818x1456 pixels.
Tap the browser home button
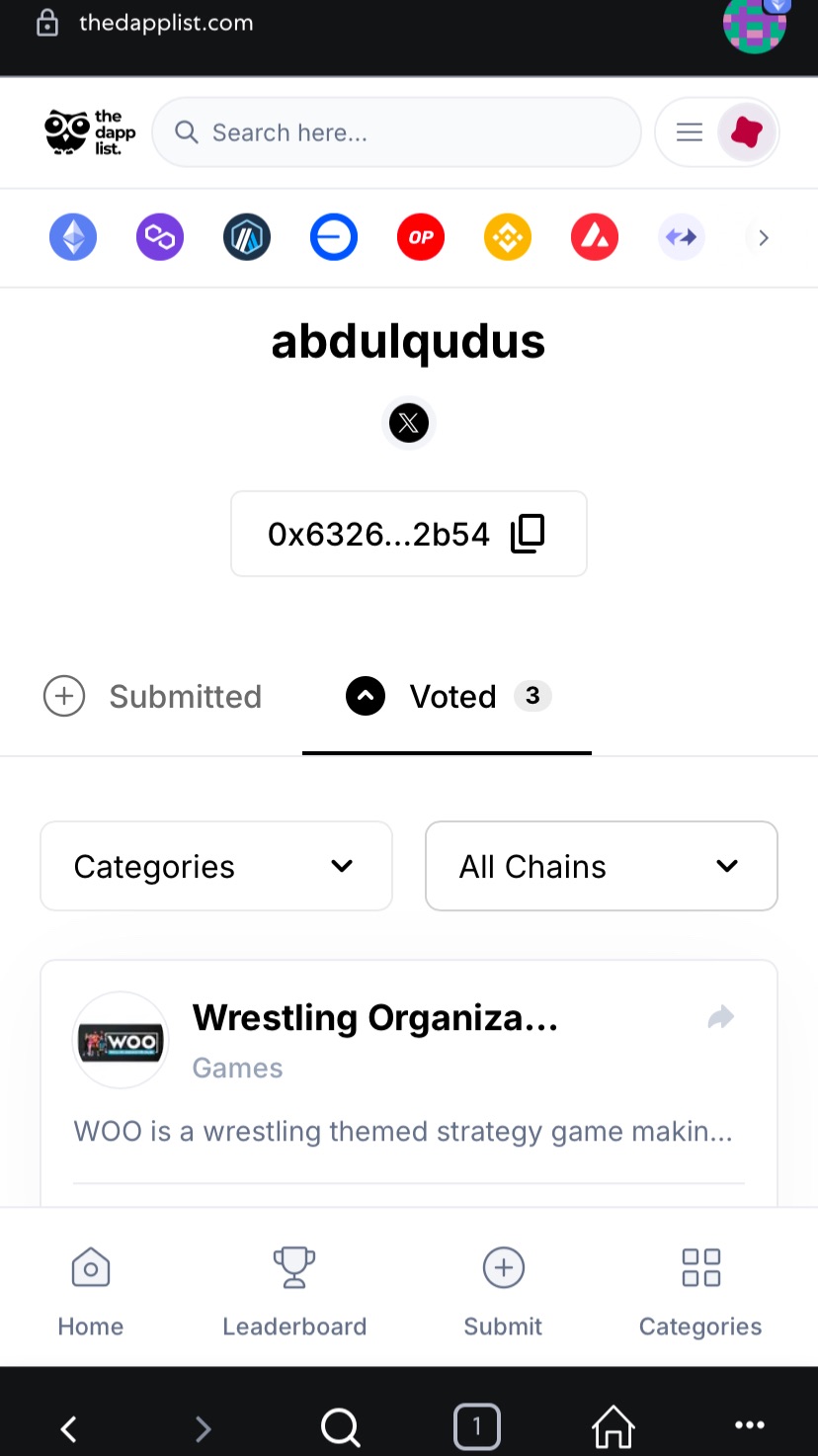point(613,1425)
